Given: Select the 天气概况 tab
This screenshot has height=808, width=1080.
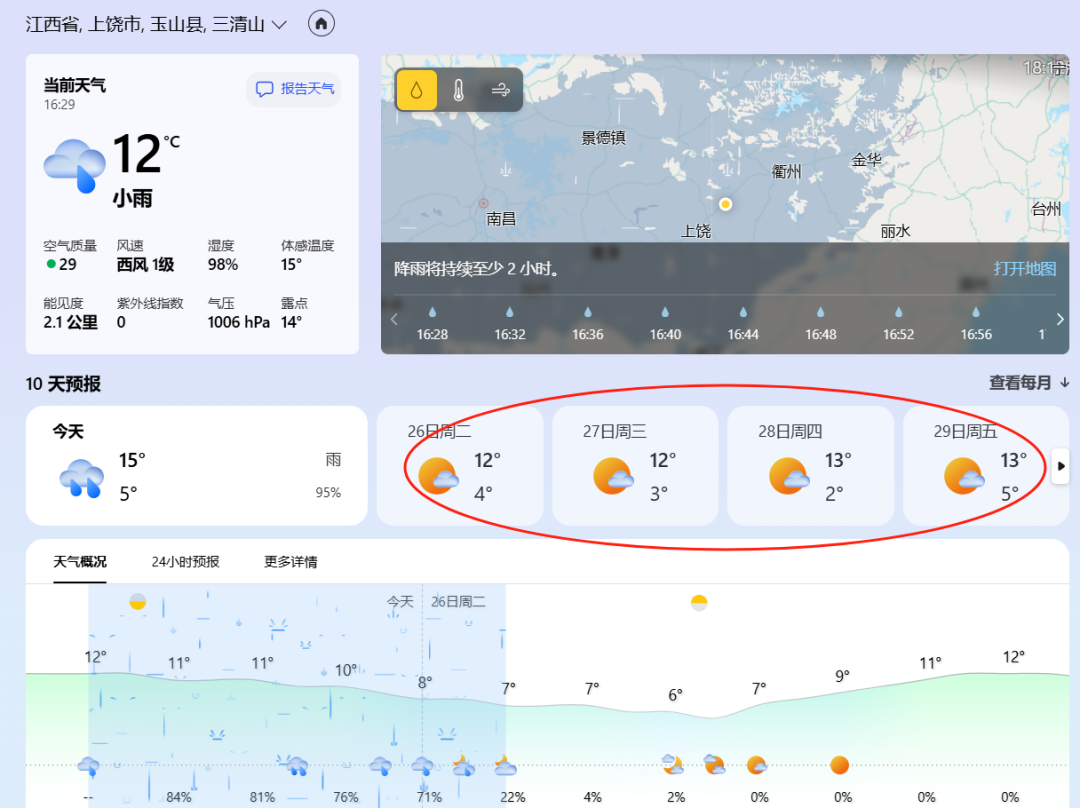Looking at the screenshot, I should [80, 562].
